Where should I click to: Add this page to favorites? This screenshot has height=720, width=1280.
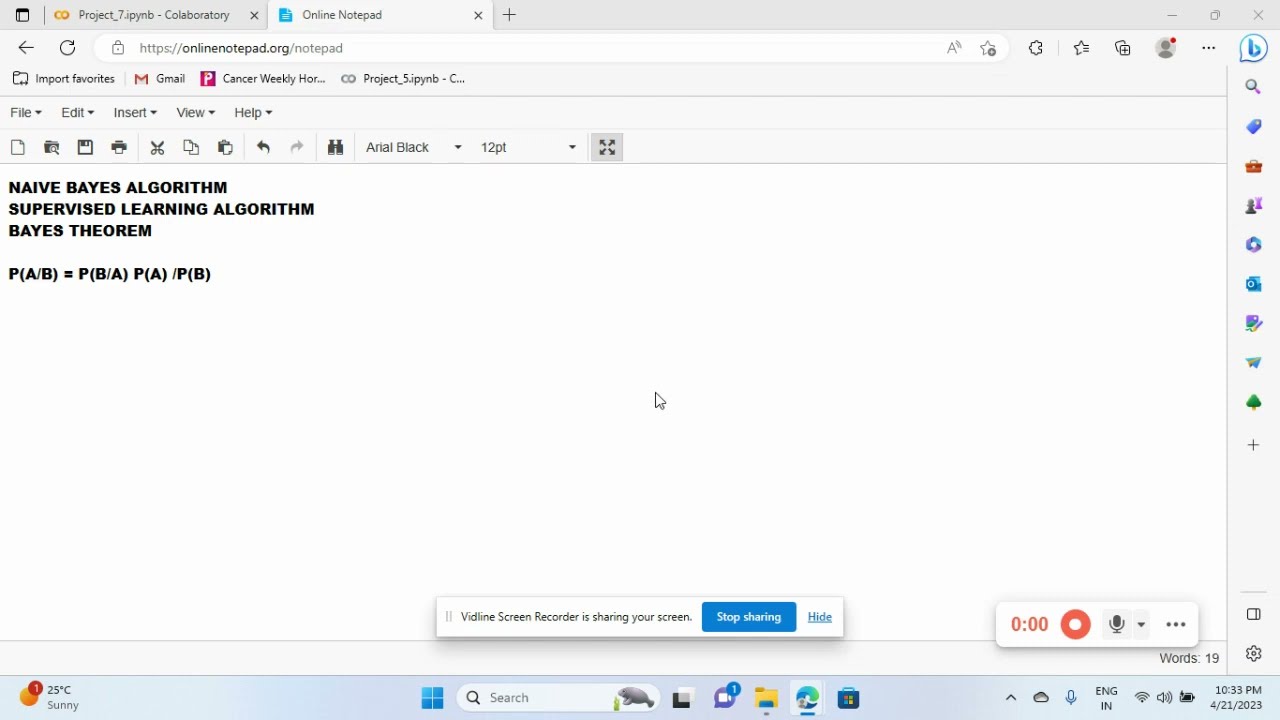(988, 48)
